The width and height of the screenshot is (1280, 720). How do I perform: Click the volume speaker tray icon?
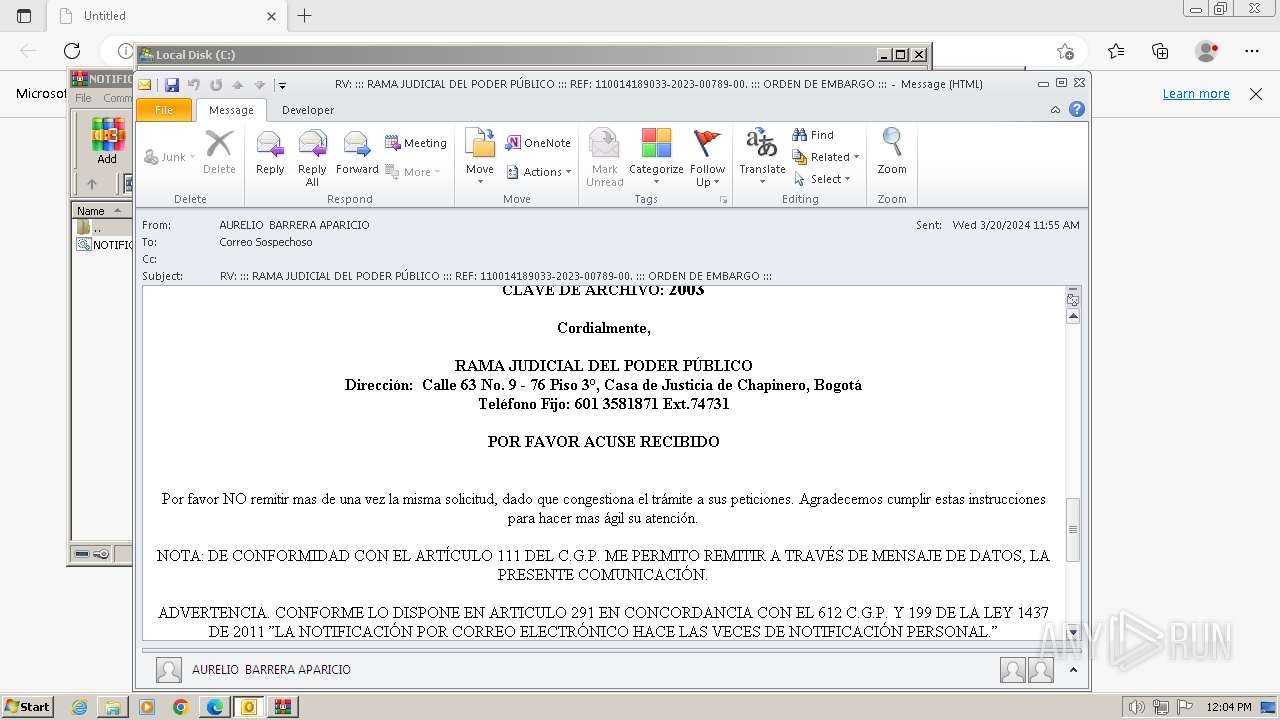pyautogui.click(x=1137, y=707)
